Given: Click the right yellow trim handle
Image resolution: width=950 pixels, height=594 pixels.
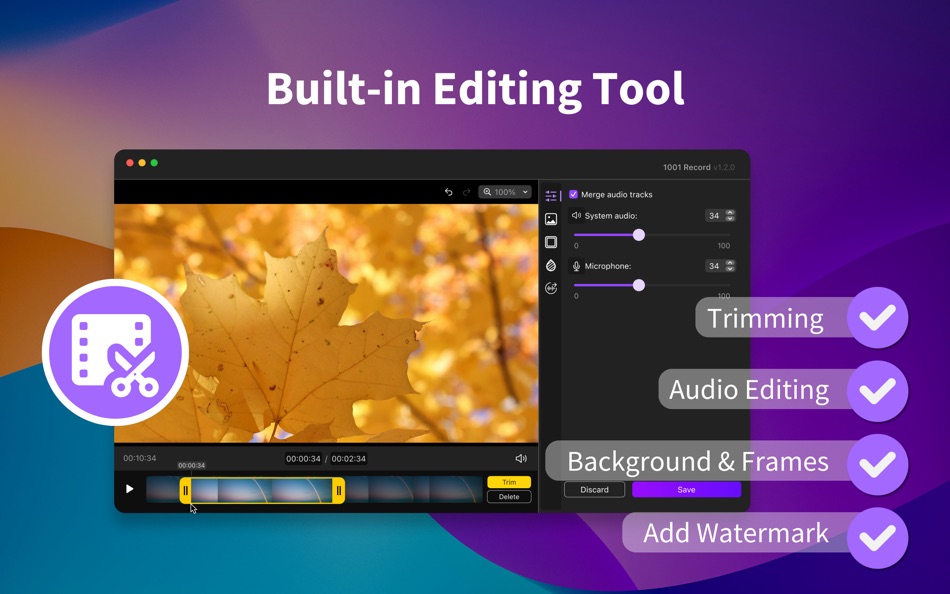Looking at the screenshot, I should click(339, 490).
